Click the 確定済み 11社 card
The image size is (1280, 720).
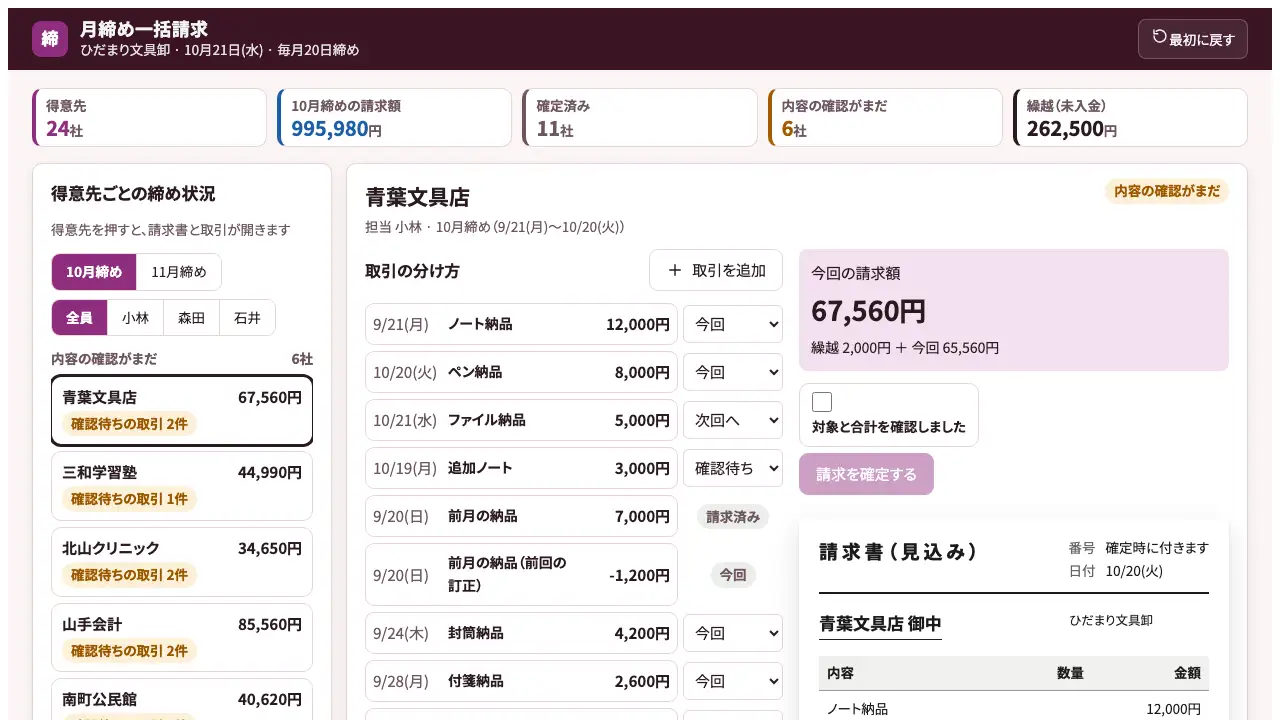point(639,117)
